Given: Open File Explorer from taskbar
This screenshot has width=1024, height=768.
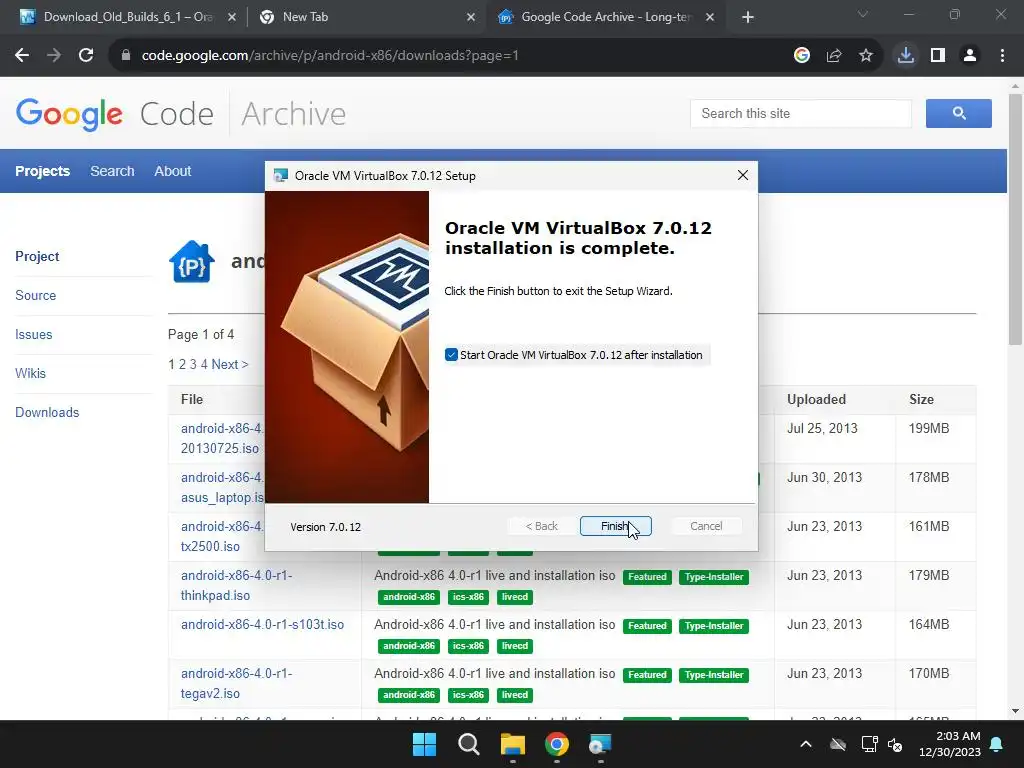Looking at the screenshot, I should [513, 744].
